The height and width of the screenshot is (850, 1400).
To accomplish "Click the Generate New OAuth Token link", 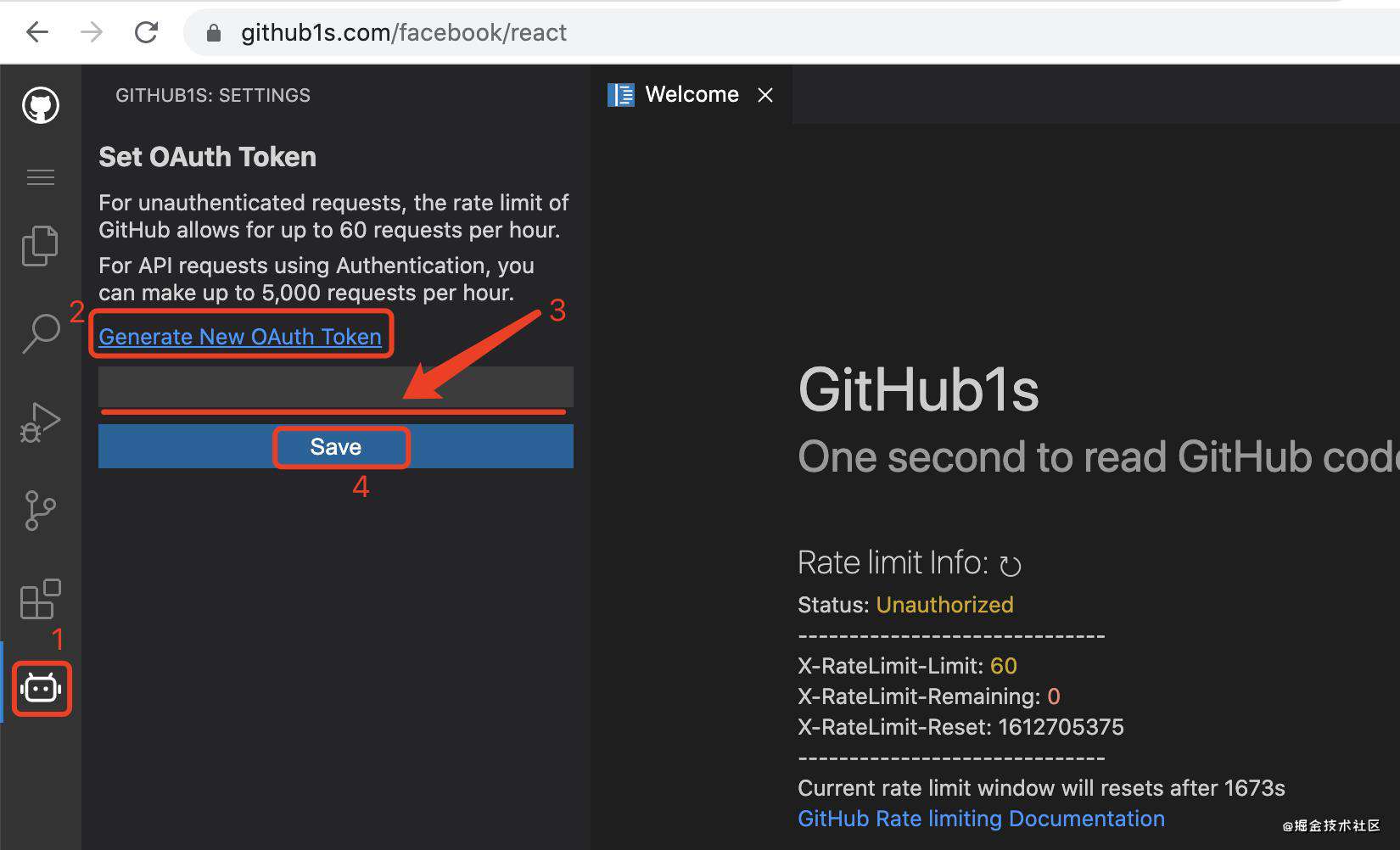I will [240, 336].
